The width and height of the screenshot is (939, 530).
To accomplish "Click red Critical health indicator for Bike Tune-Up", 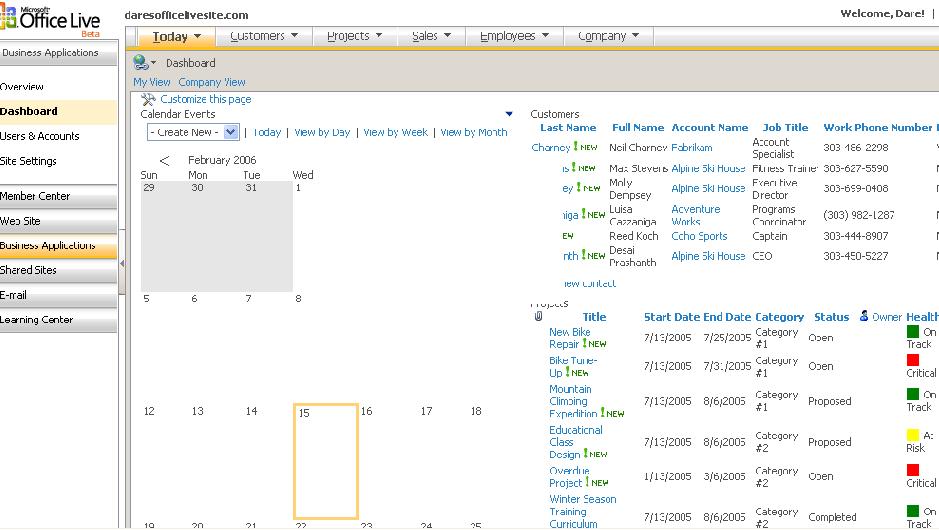I will pos(912,360).
